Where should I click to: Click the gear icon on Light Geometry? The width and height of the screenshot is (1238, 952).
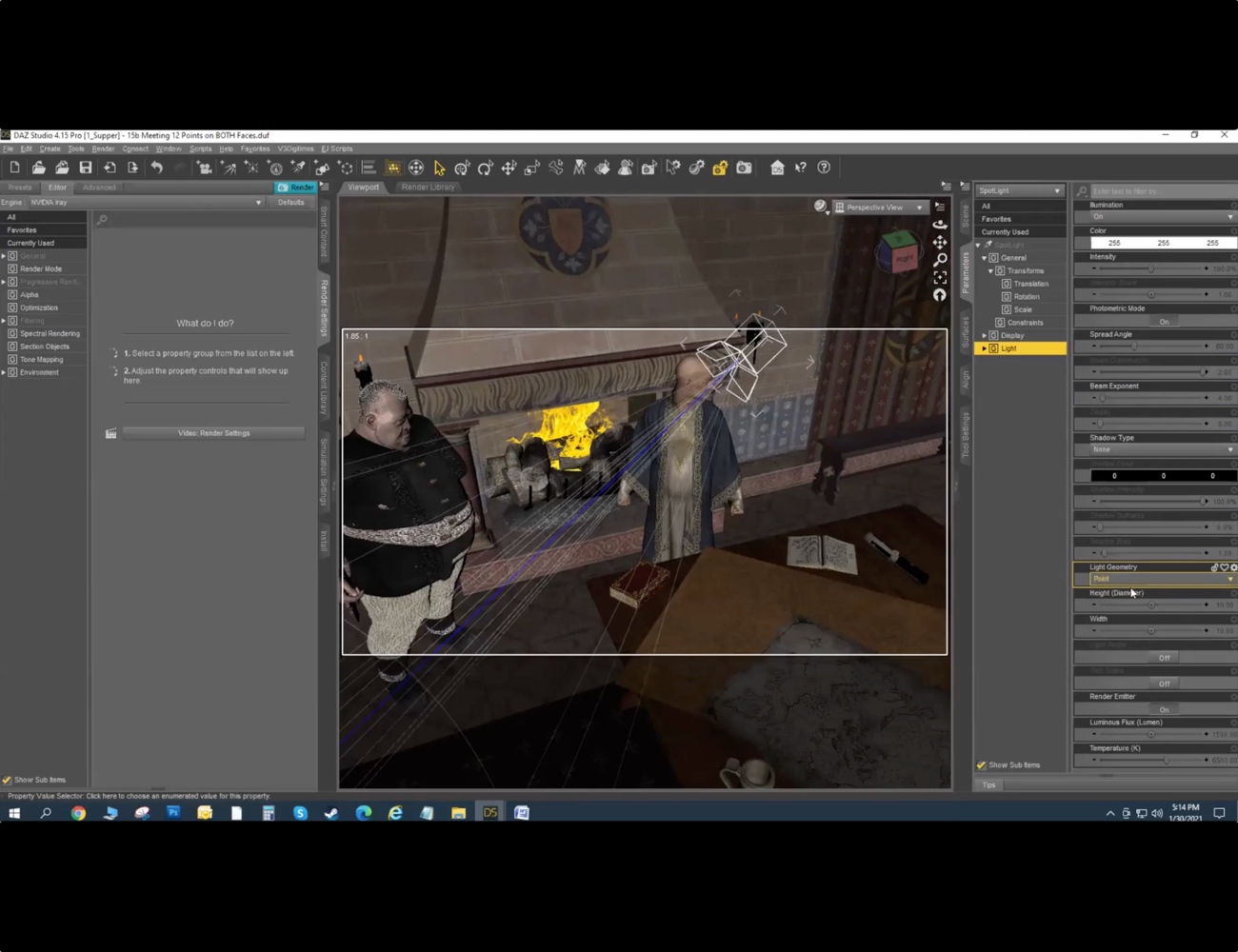pos(1233,567)
